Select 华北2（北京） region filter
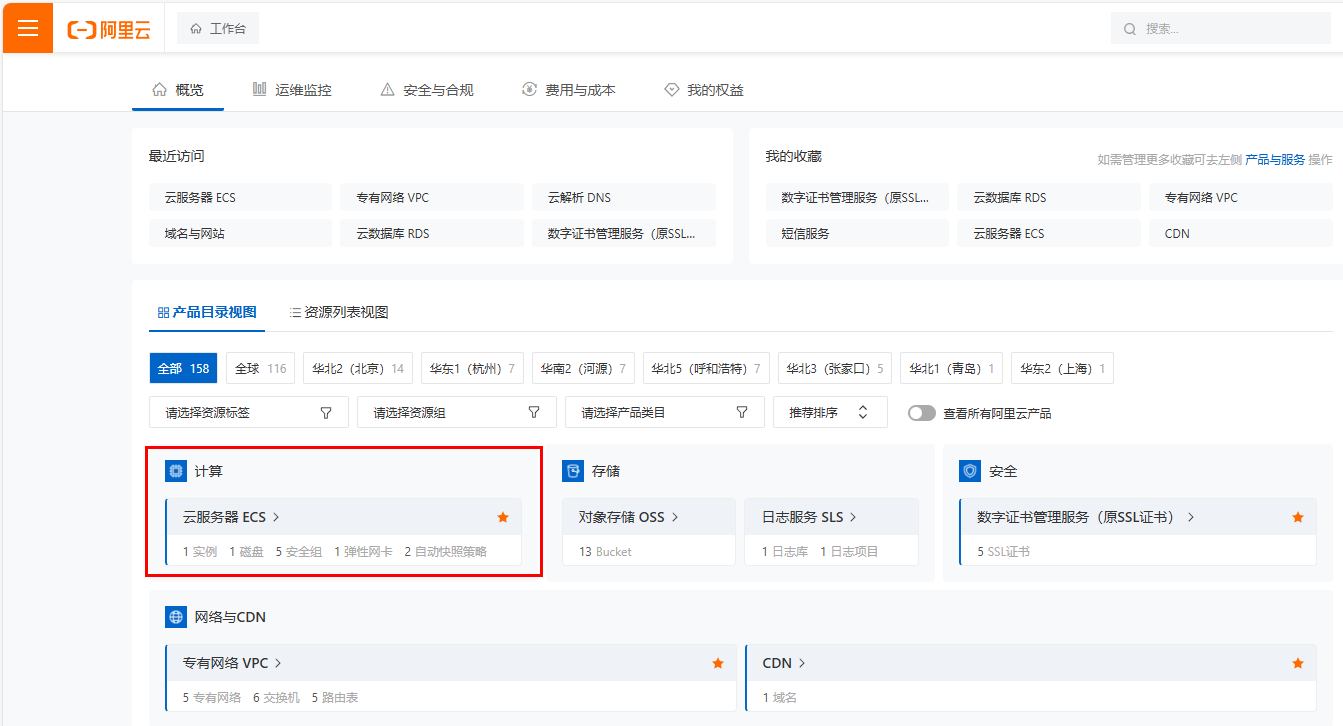Viewport: 1343px width, 726px height. point(358,368)
